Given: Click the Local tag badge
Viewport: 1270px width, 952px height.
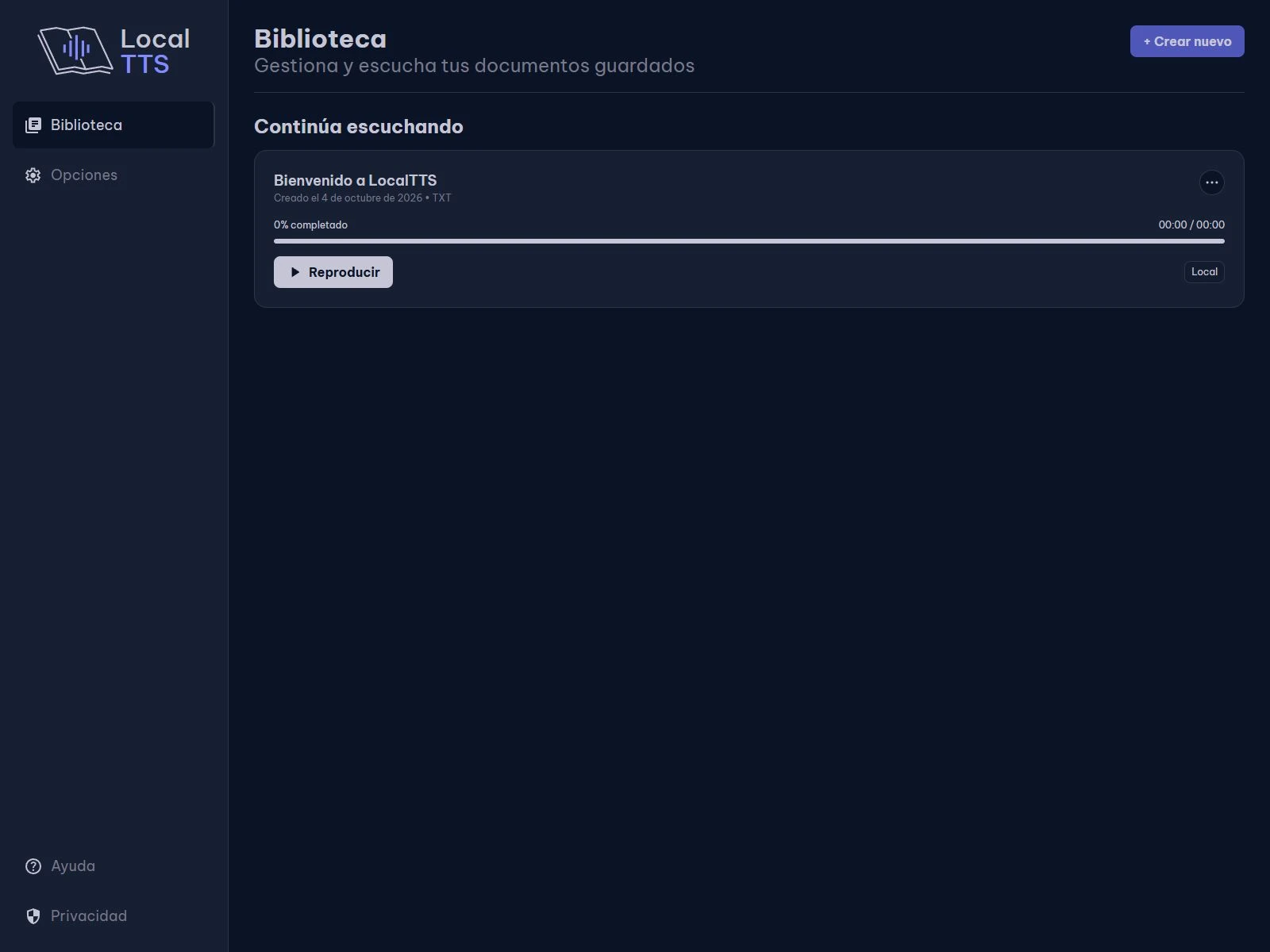Looking at the screenshot, I should point(1204,272).
